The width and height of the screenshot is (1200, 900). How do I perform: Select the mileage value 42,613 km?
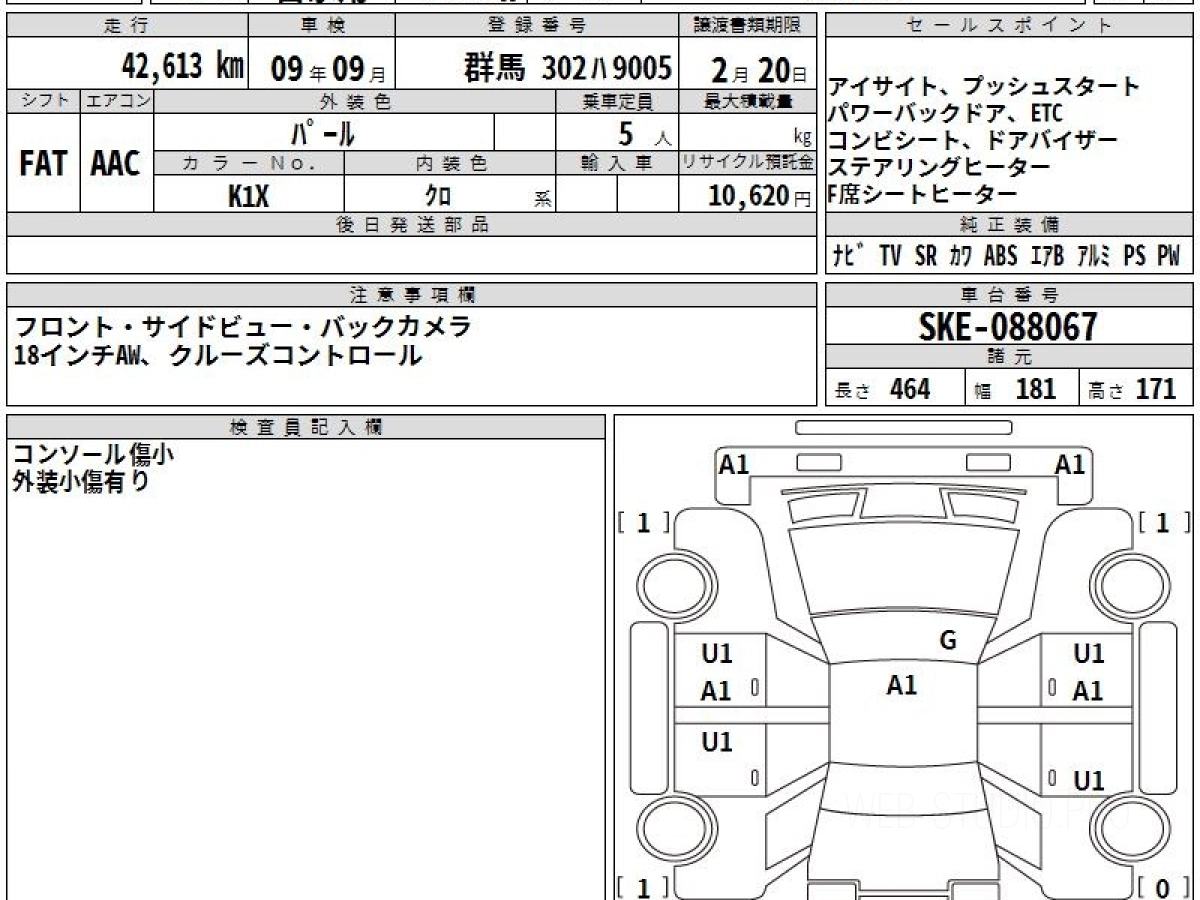click(x=182, y=67)
